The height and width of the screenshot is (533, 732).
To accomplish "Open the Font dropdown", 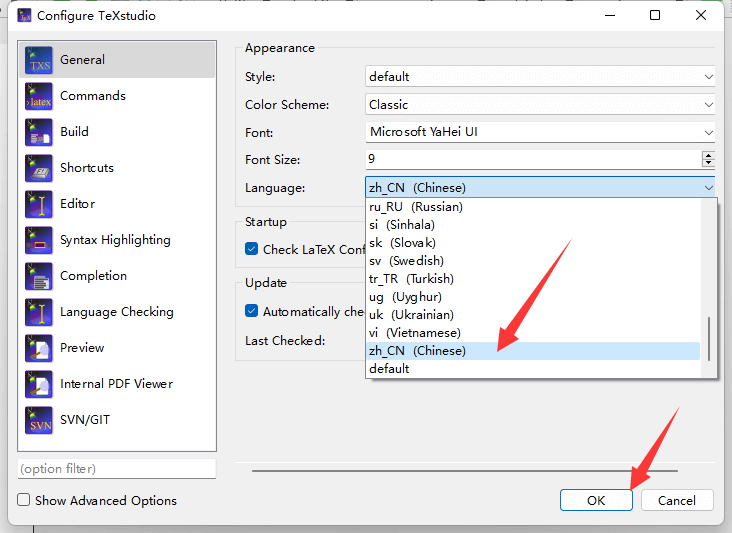I will (x=540, y=132).
